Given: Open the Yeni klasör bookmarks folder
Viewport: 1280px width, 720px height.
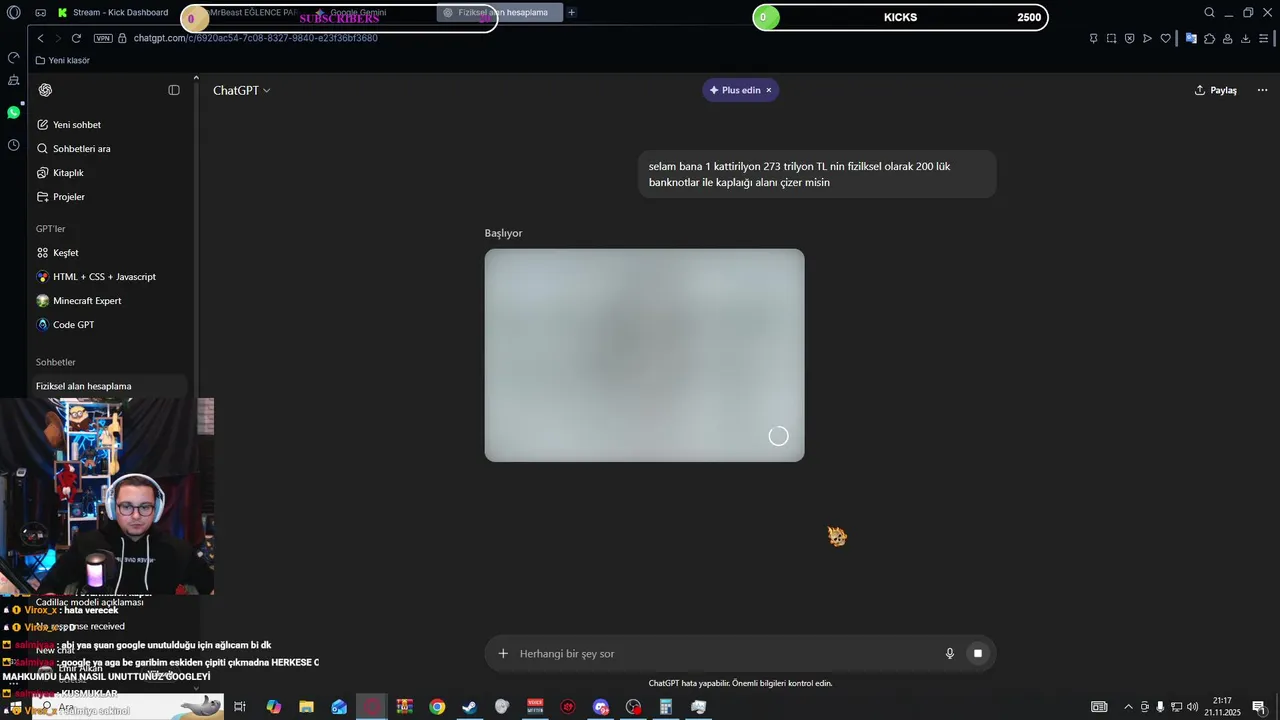Looking at the screenshot, I should pyautogui.click(x=63, y=60).
